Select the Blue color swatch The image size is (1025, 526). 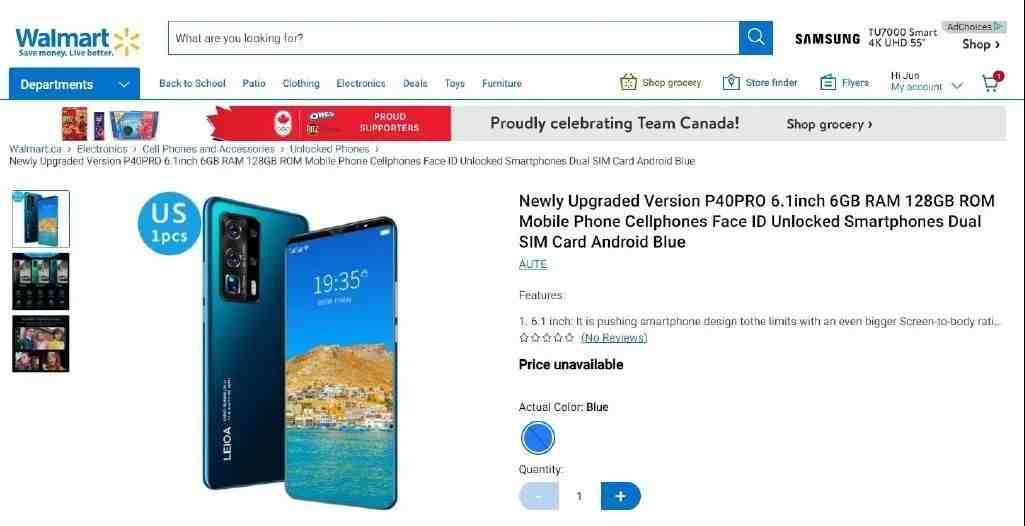point(538,438)
